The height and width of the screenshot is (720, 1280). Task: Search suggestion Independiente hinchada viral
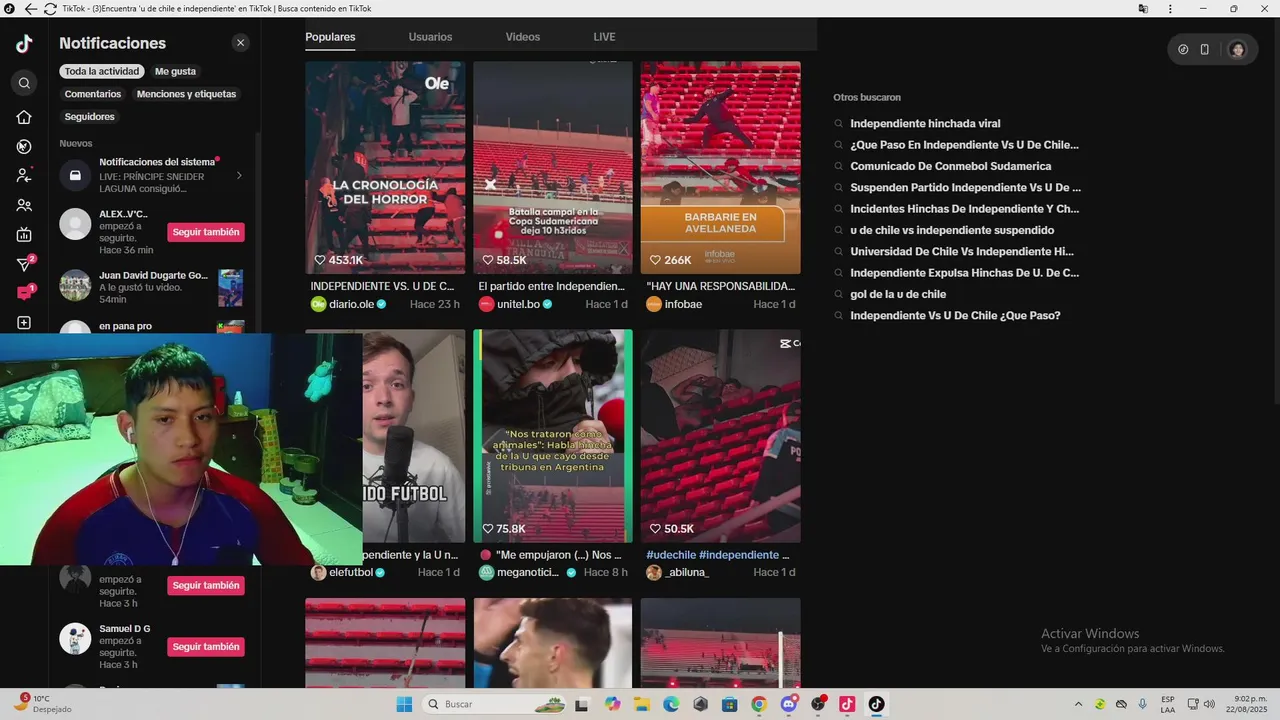(x=925, y=124)
